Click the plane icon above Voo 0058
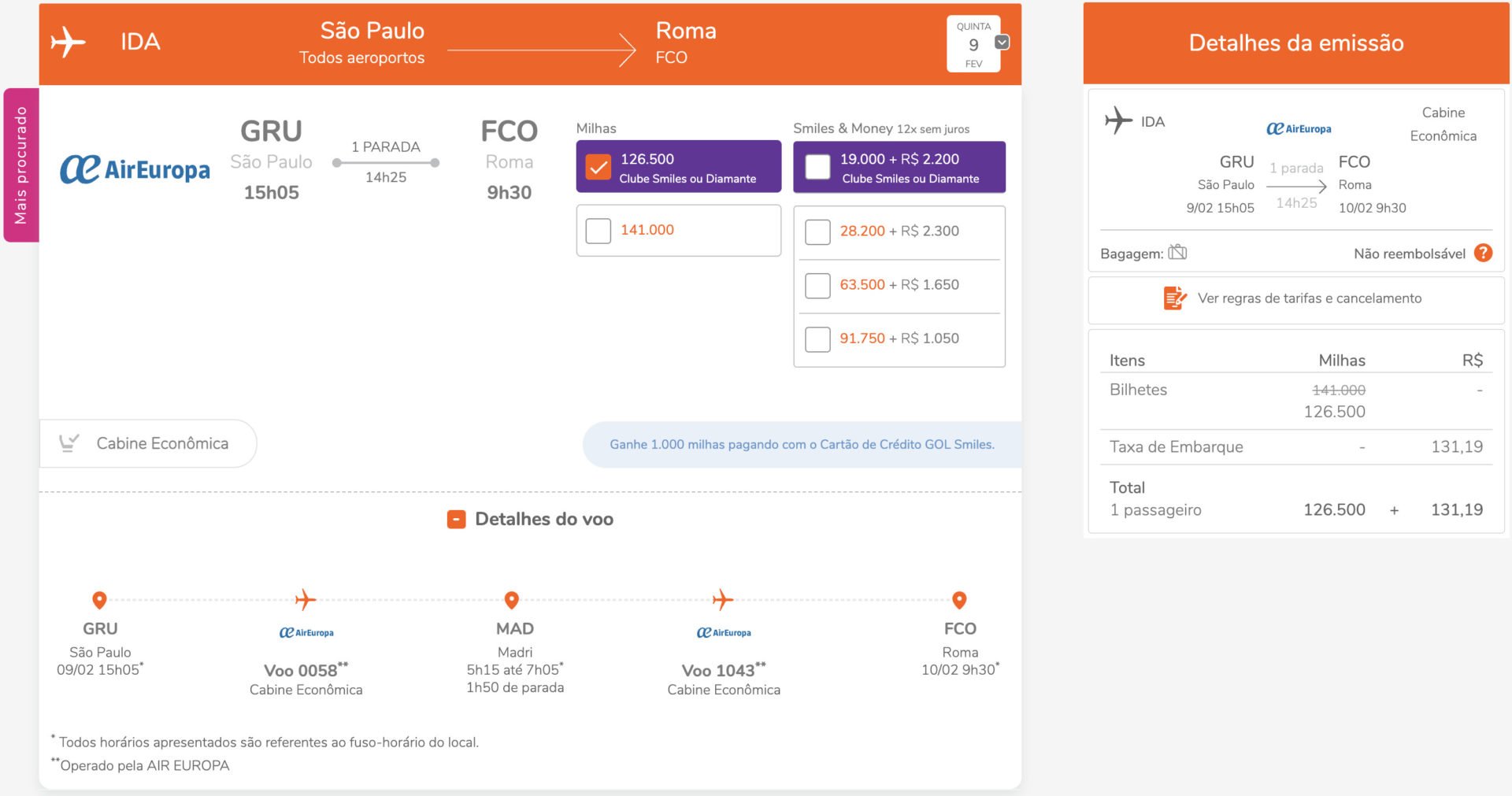The height and width of the screenshot is (796, 1512). click(306, 600)
